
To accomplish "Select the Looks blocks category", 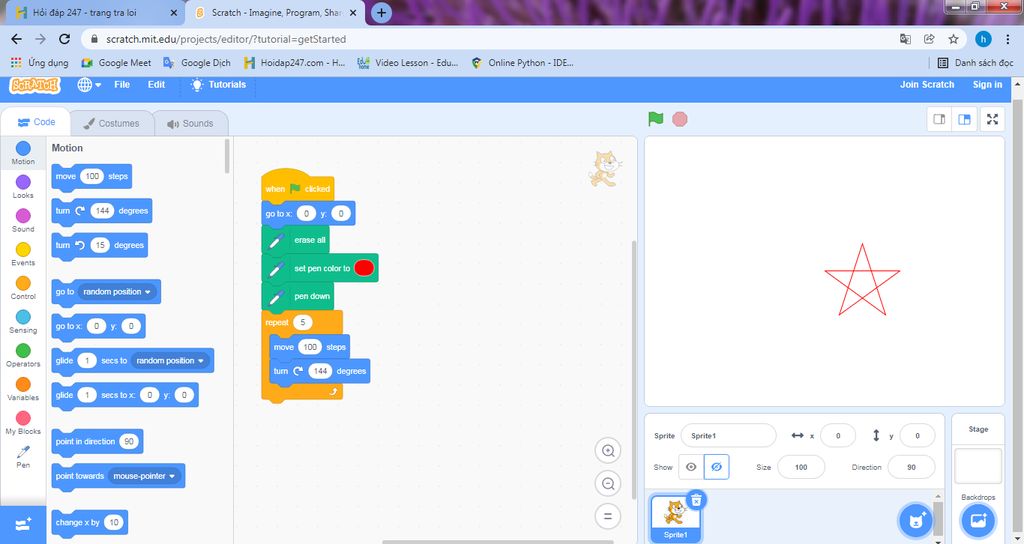I will tap(23, 187).
